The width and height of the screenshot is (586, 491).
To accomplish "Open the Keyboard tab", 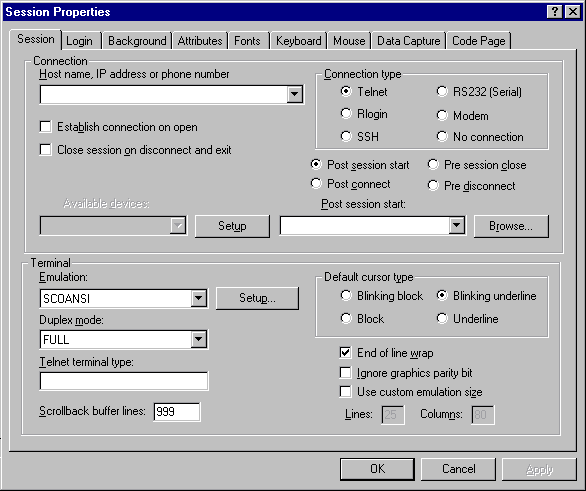I will (x=299, y=41).
